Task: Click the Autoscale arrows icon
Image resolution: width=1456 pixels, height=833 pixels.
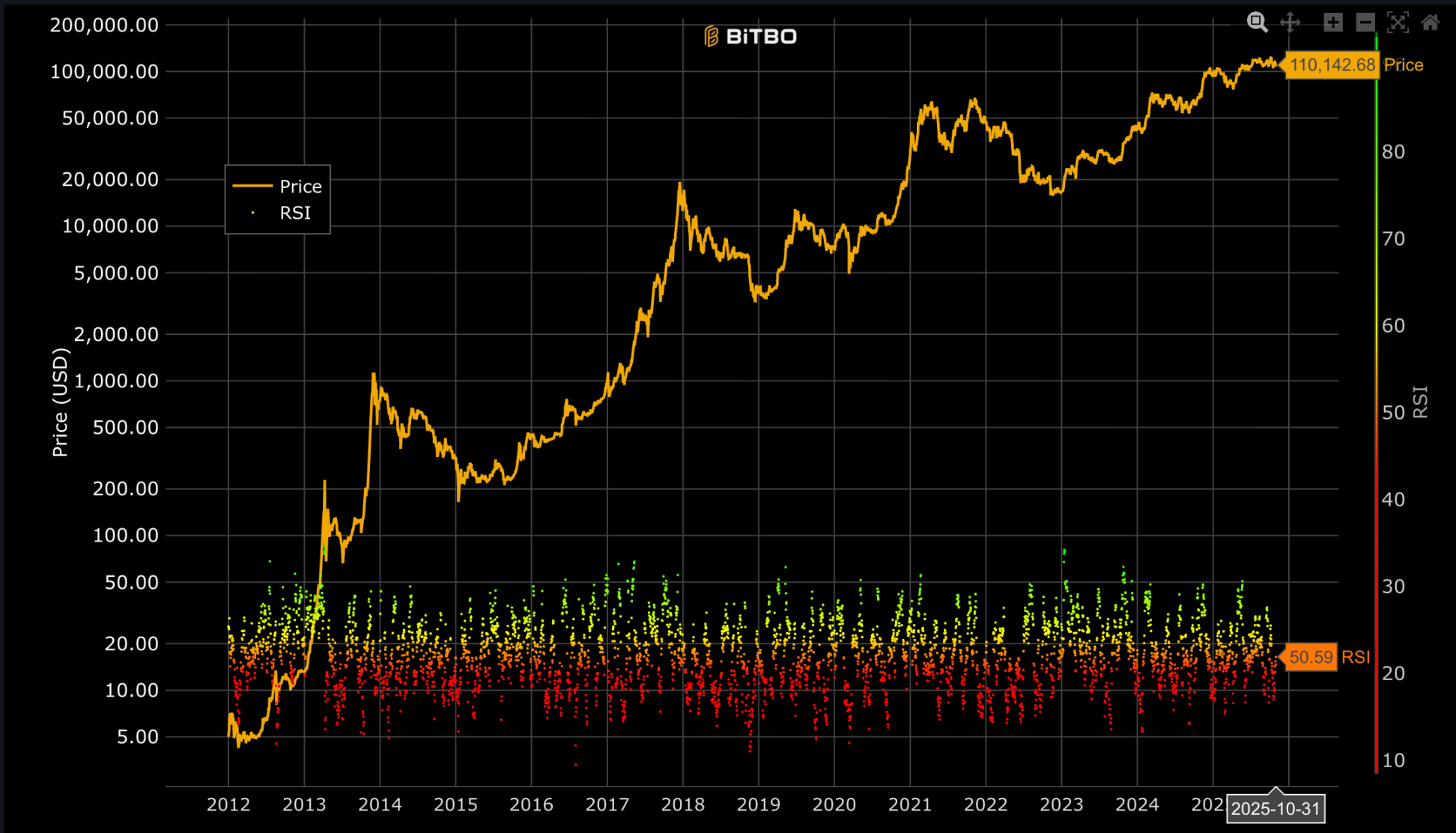Action: (x=1398, y=22)
